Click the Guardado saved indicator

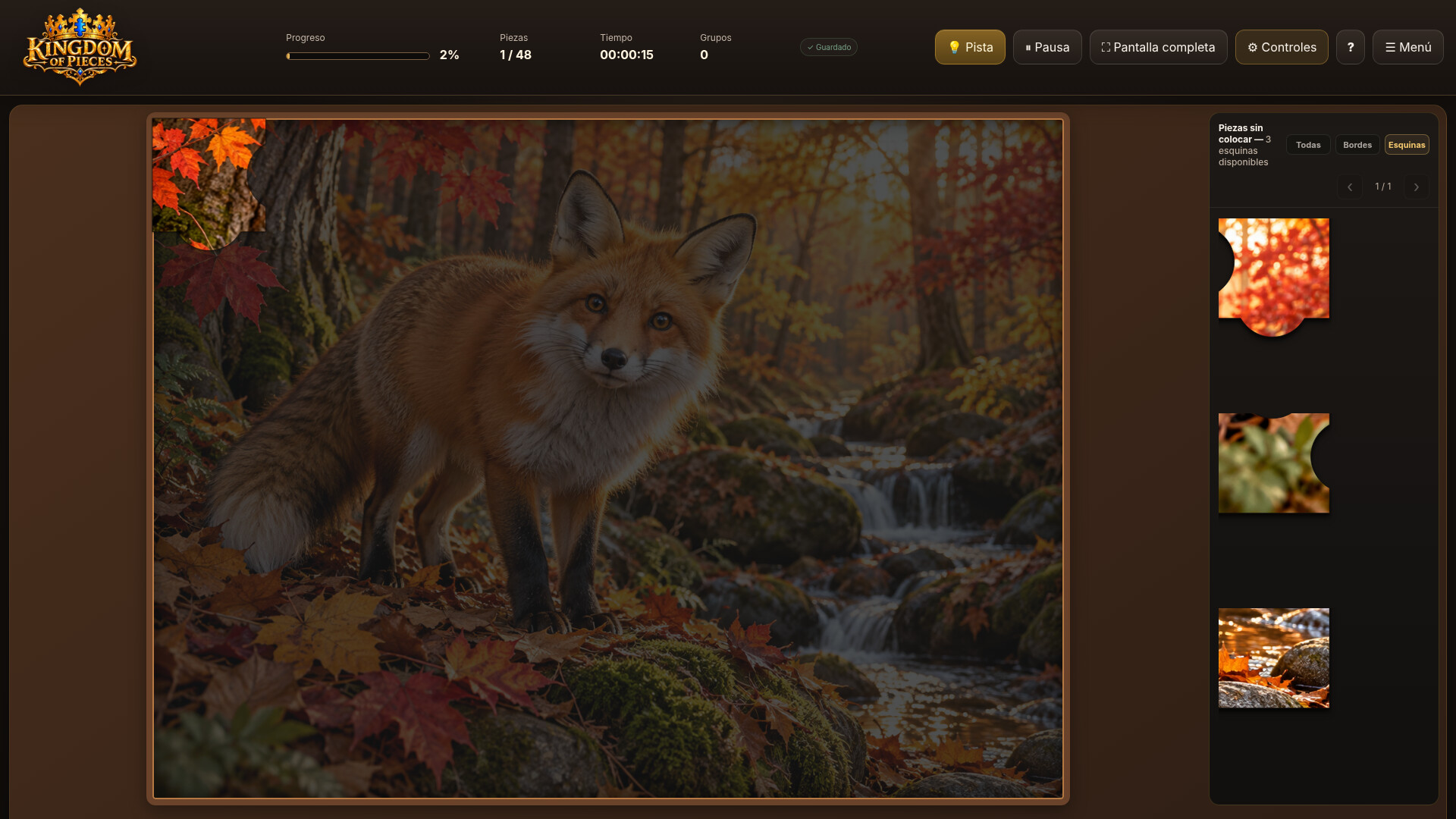829,47
